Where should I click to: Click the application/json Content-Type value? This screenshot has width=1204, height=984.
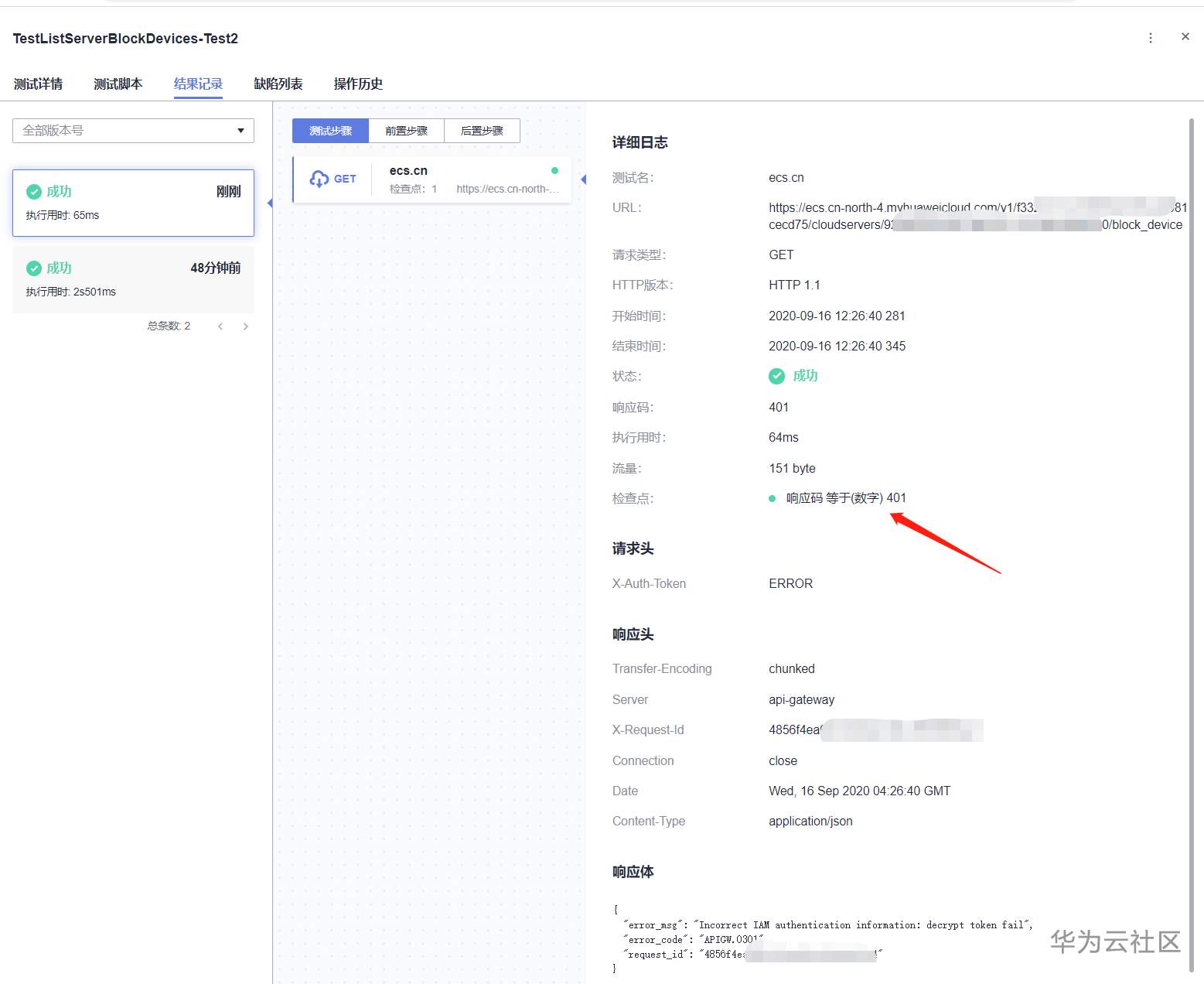tap(810, 821)
